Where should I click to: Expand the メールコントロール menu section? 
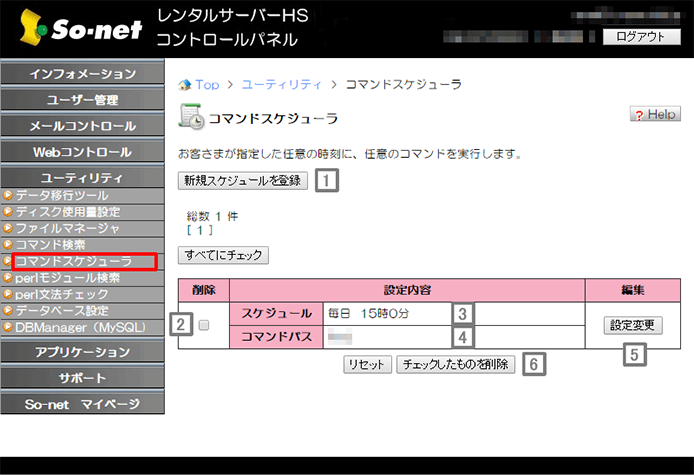(82, 126)
